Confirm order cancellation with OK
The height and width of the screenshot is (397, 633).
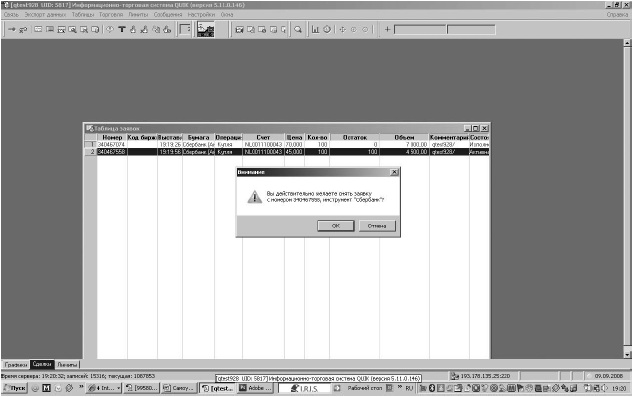click(335, 226)
